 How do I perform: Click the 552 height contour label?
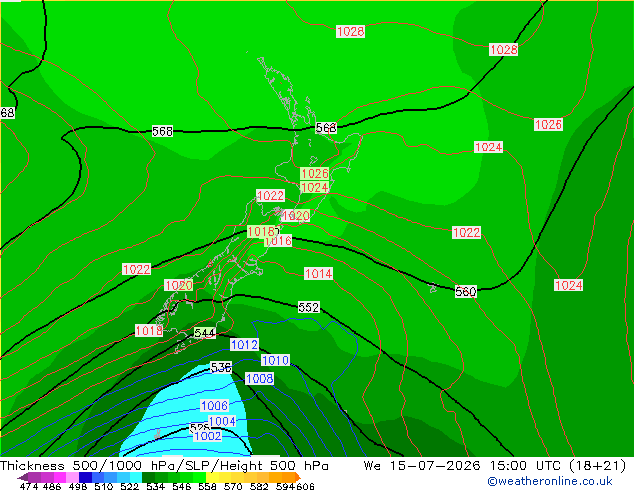point(309,307)
